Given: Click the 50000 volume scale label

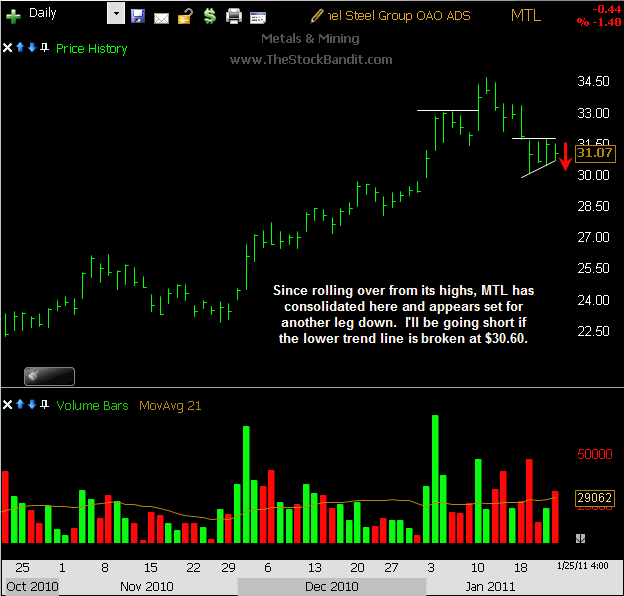Looking at the screenshot, I should pos(595,454).
